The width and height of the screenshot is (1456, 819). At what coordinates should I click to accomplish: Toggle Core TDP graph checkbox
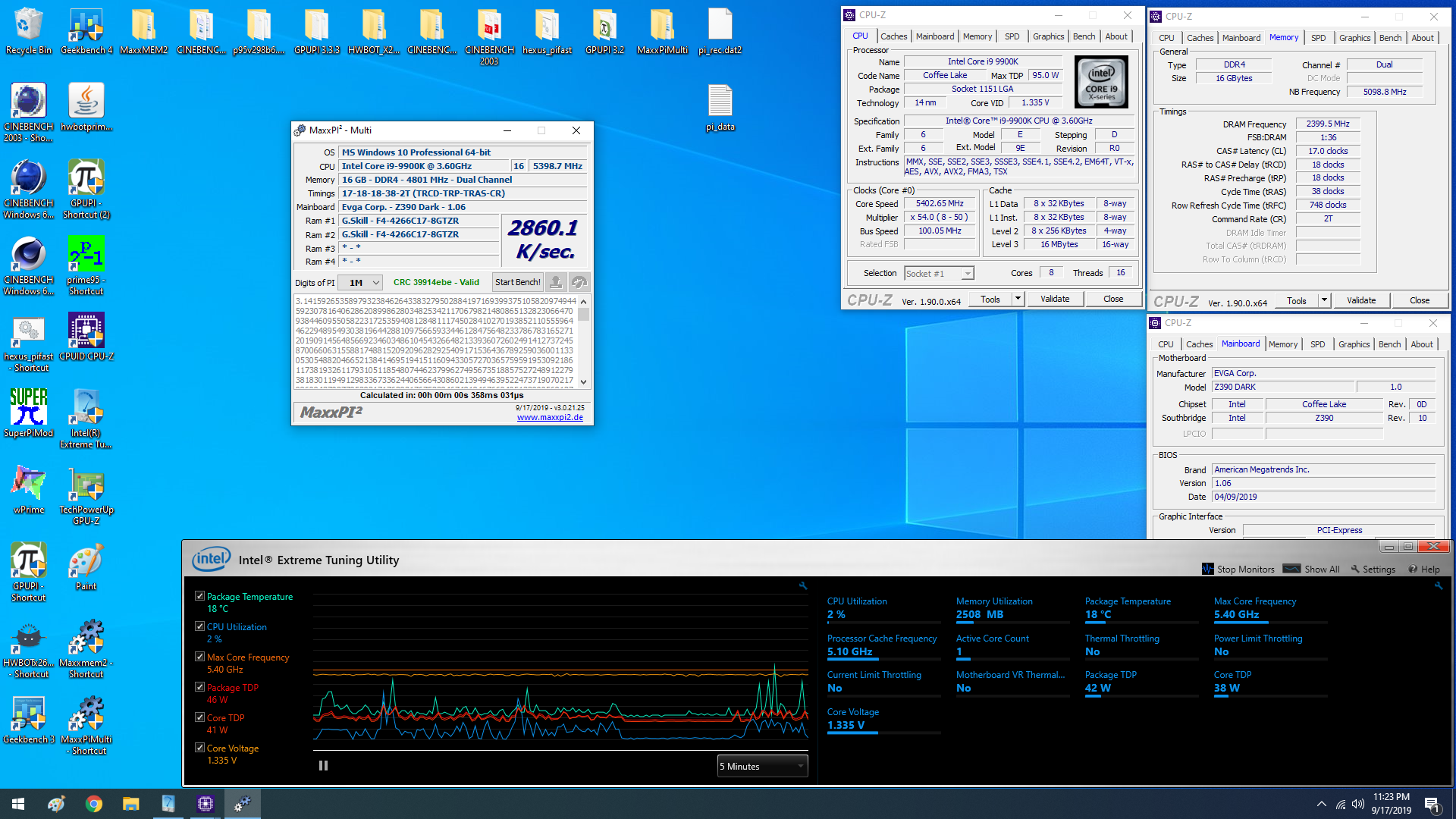199,717
